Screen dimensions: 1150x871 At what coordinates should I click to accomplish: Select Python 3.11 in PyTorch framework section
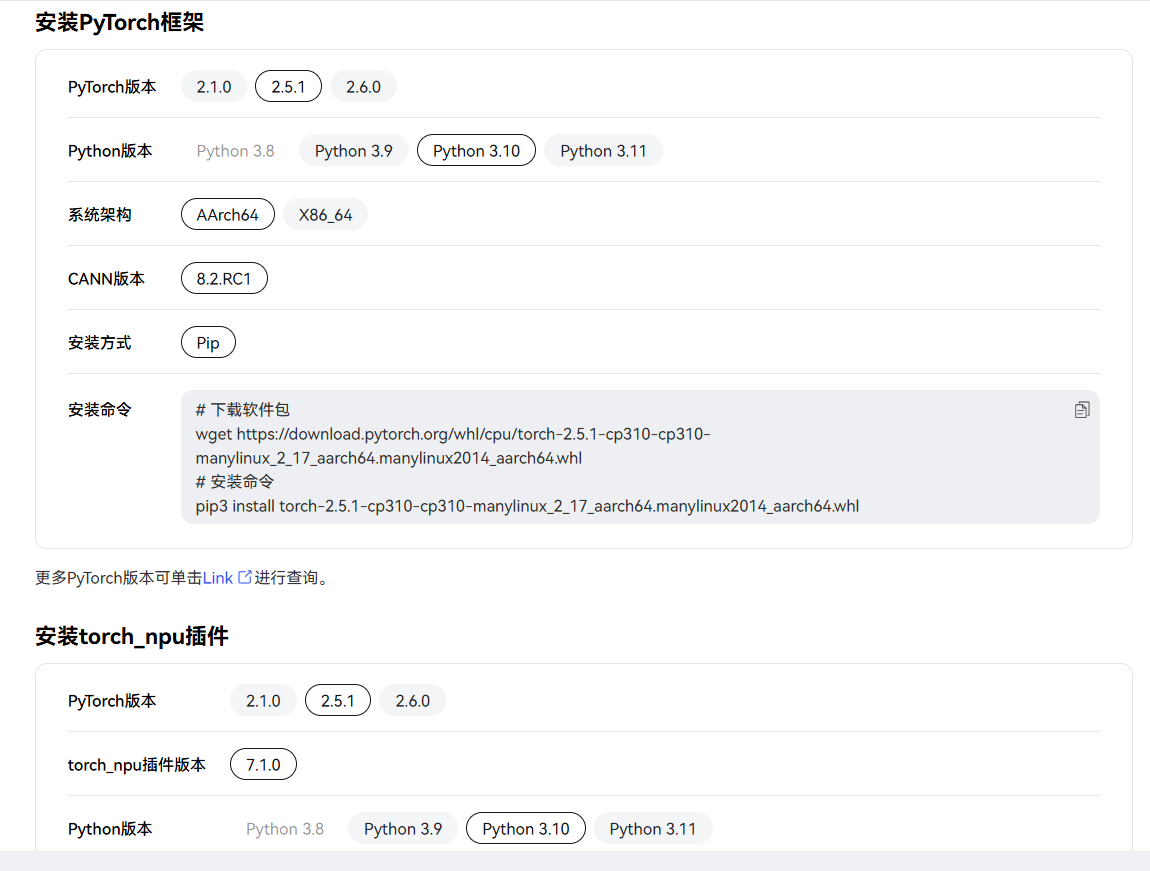(603, 151)
